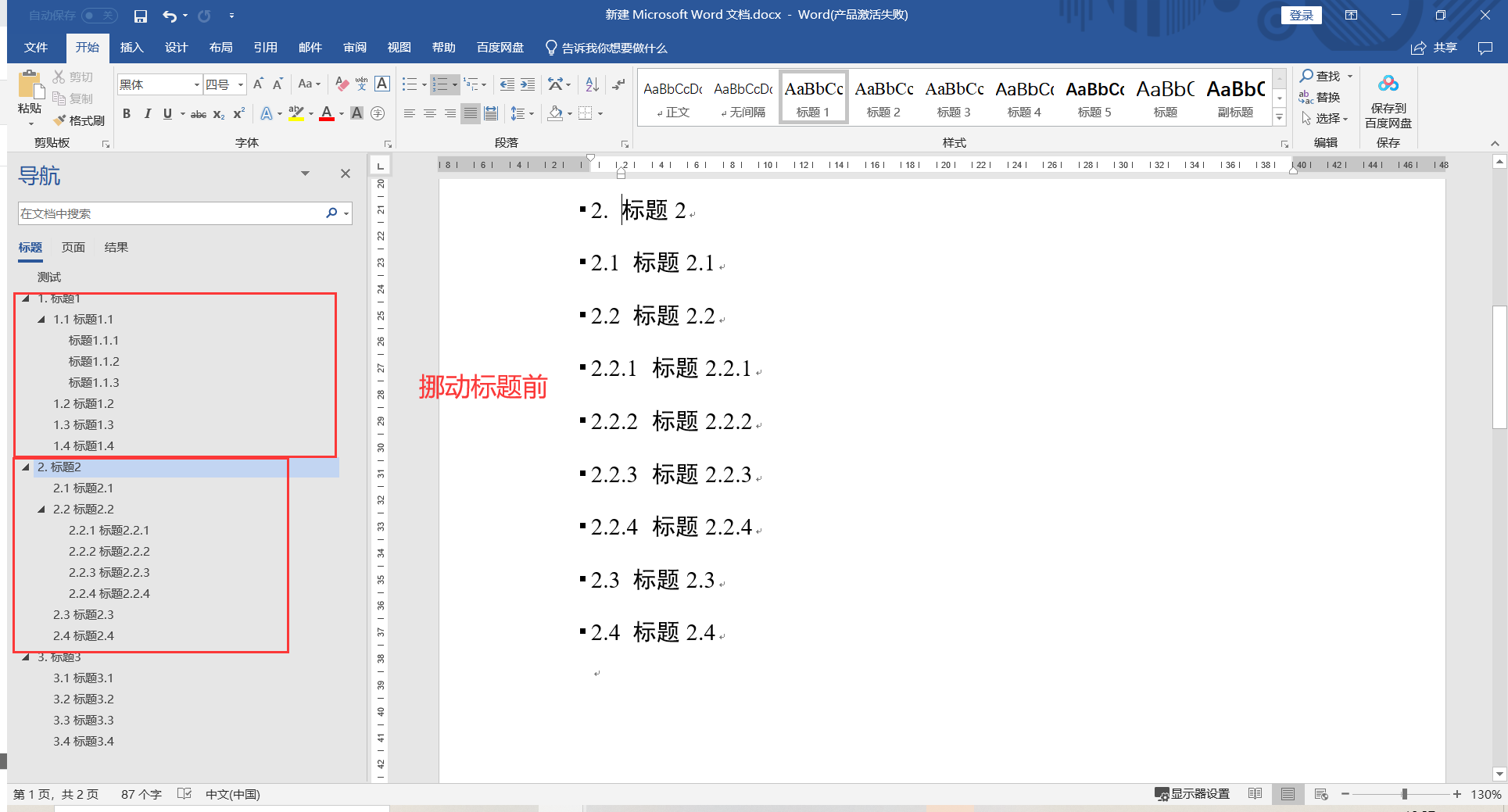1508x812 pixels.
Task: Click the Undo arrow icon
Action: [x=170, y=16]
